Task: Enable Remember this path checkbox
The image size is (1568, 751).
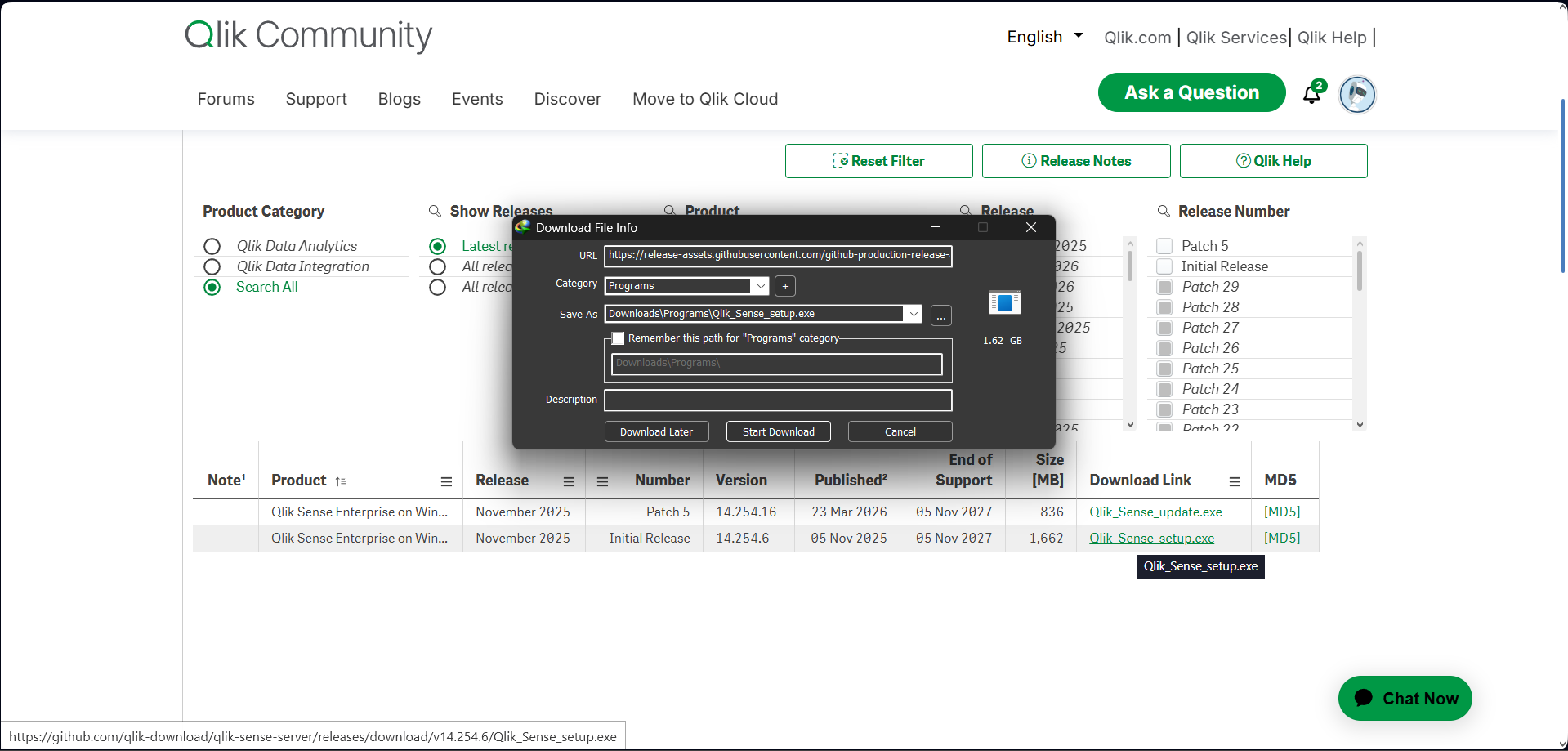Action: click(619, 338)
